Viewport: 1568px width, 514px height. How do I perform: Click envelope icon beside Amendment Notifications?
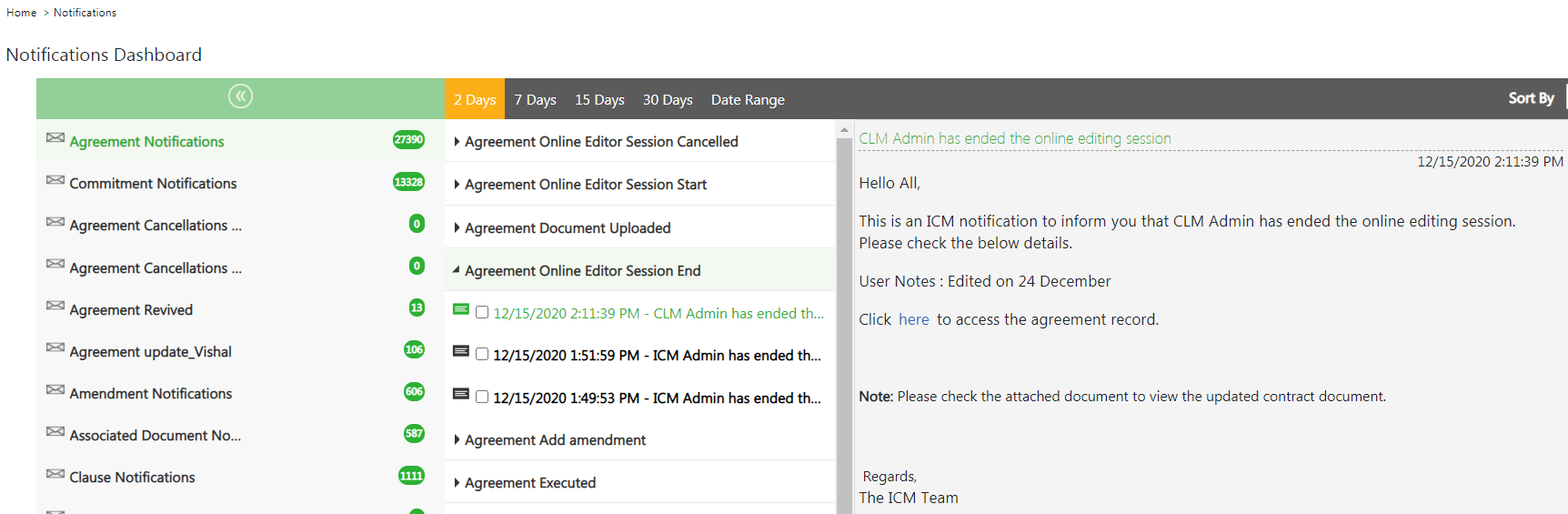click(x=55, y=389)
